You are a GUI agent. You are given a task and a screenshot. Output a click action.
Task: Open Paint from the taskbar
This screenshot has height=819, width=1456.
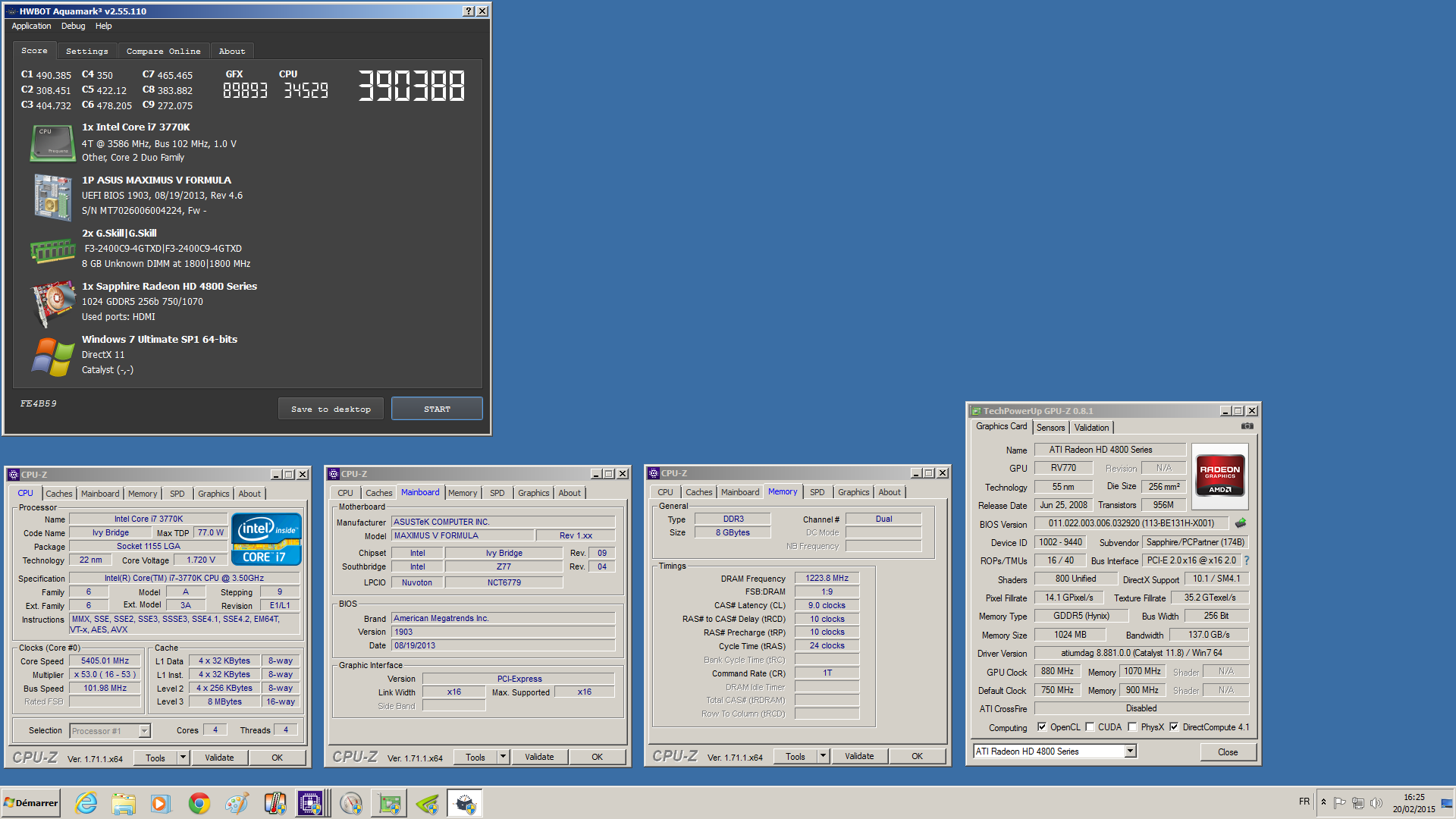[237, 803]
